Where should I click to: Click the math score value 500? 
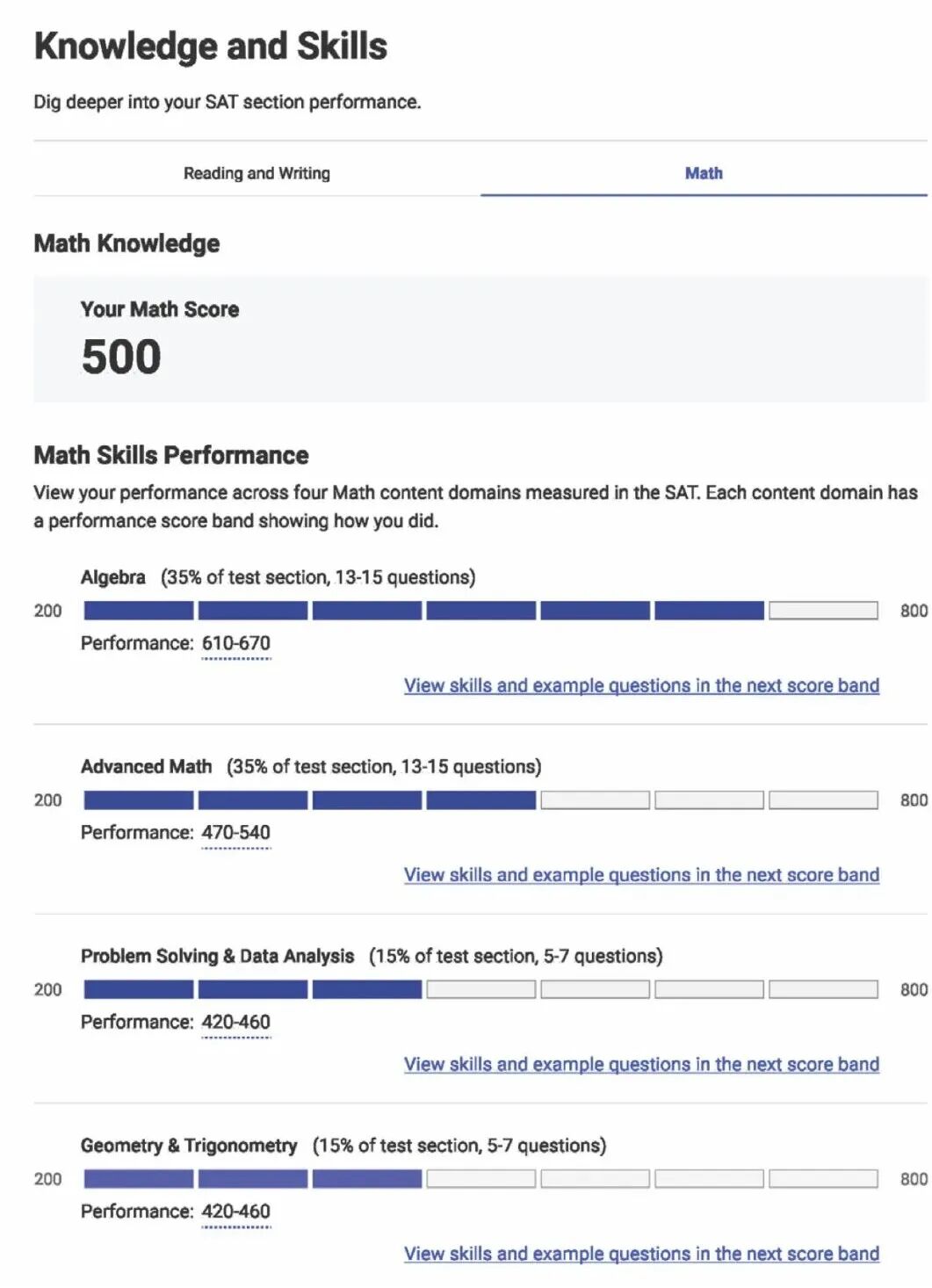click(x=121, y=357)
